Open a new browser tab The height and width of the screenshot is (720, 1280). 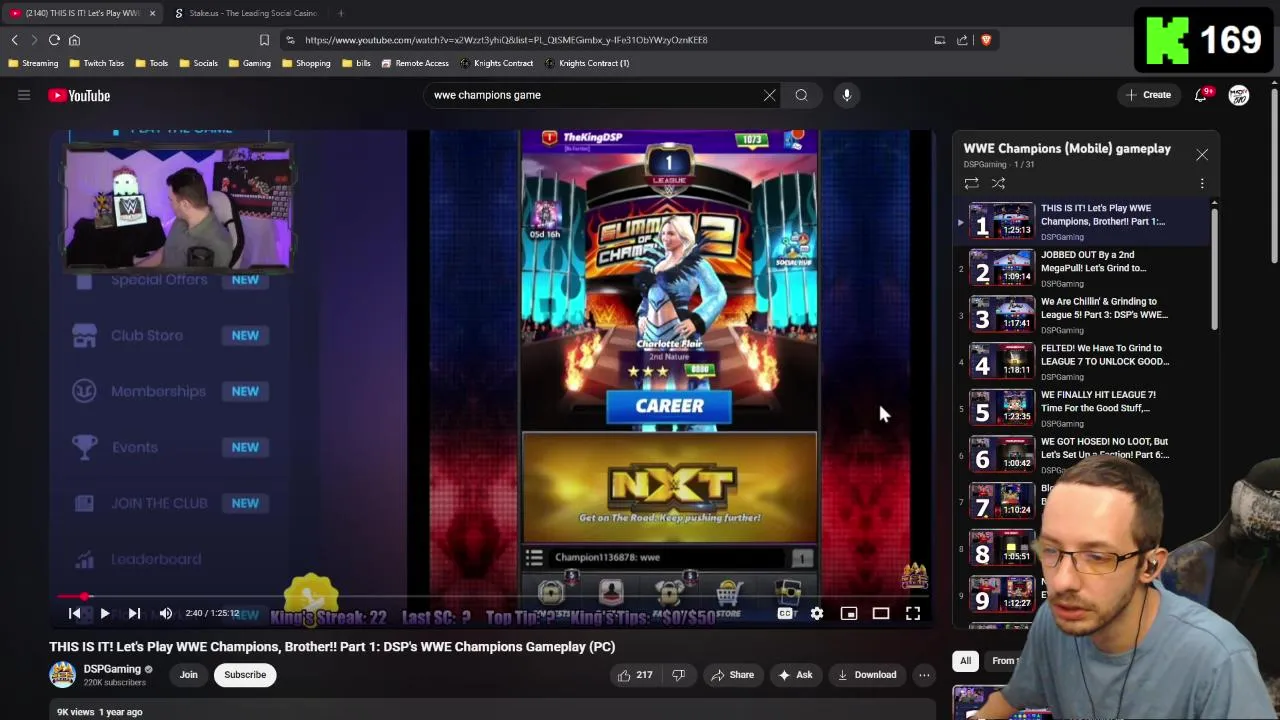point(341,13)
